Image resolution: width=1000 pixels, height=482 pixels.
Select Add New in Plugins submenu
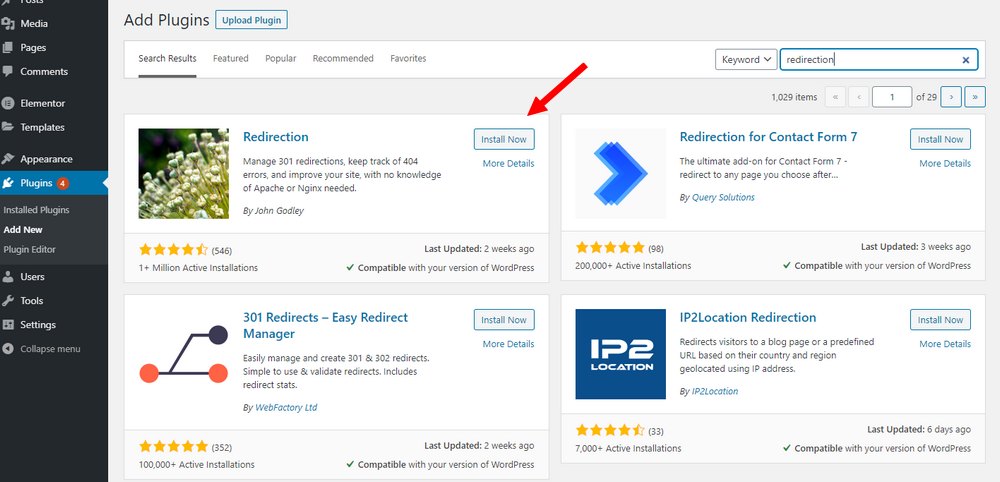click(x=23, y=230)
